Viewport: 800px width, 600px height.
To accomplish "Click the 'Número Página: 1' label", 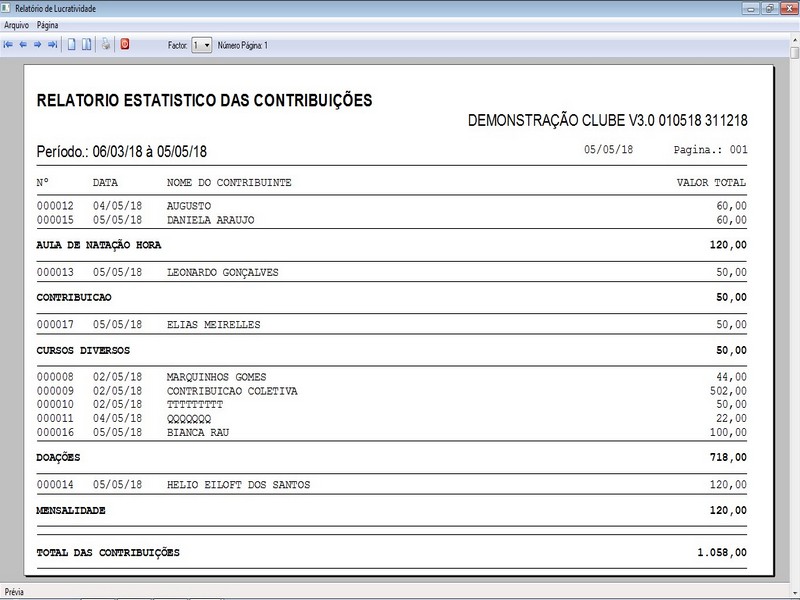I will pos(243,45).
